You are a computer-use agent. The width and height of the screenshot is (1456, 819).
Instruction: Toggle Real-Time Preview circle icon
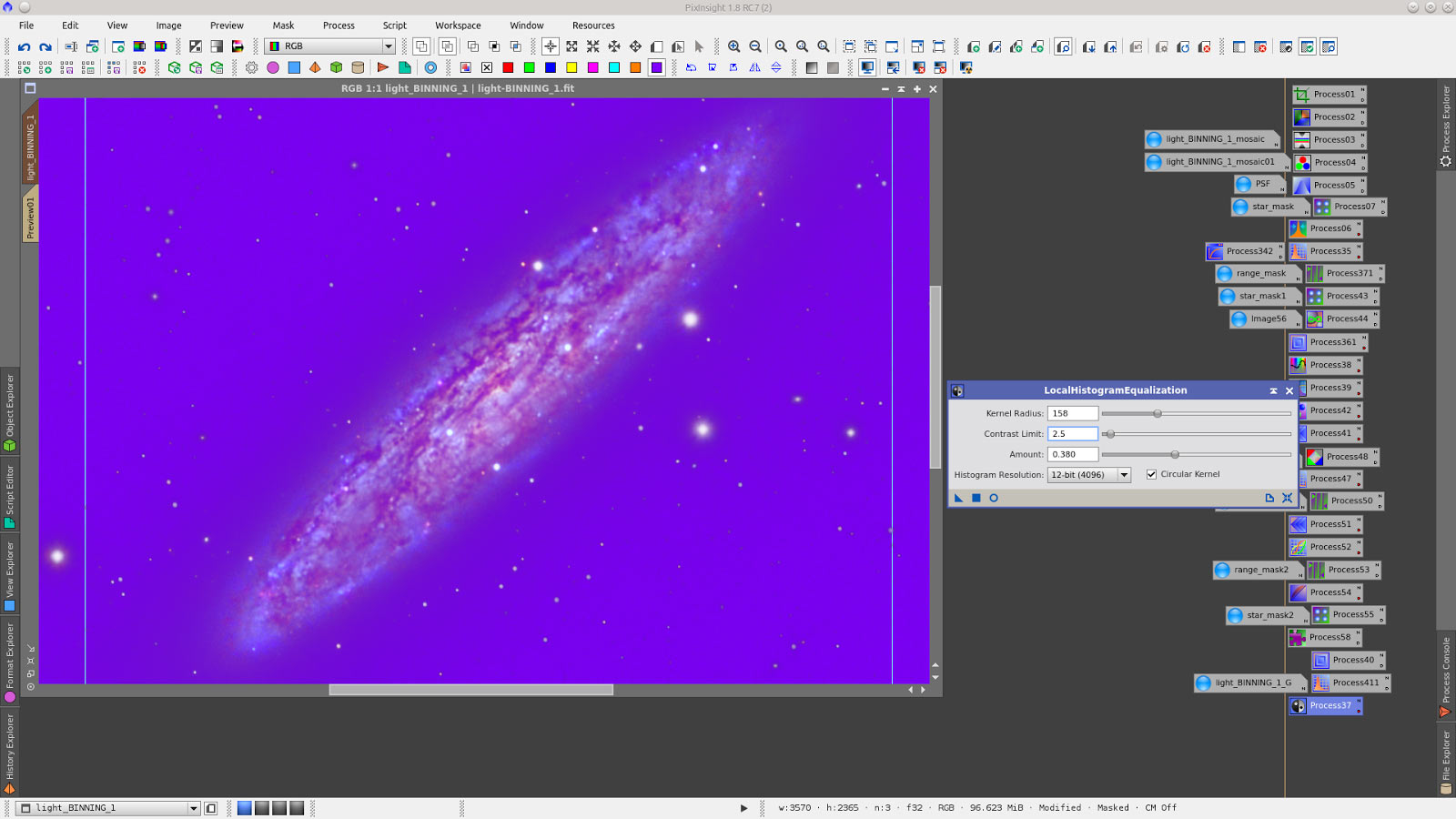pyautogui.click(x=994, y=498)
